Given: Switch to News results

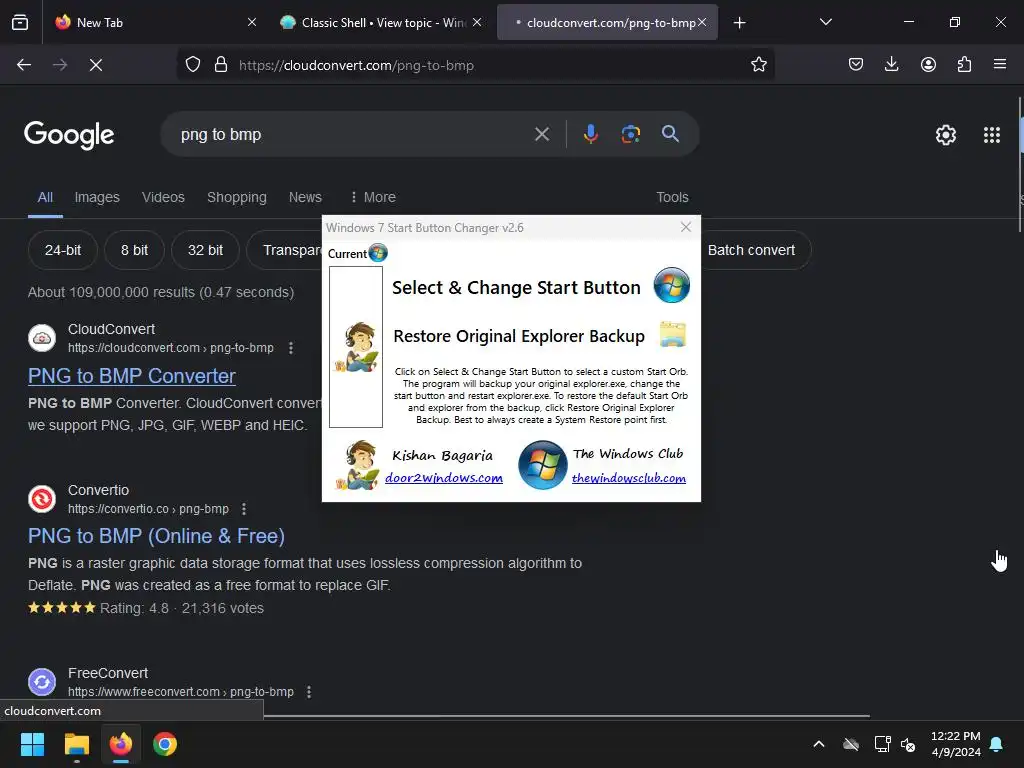Looking at the screenshot, I should point(305,197).
